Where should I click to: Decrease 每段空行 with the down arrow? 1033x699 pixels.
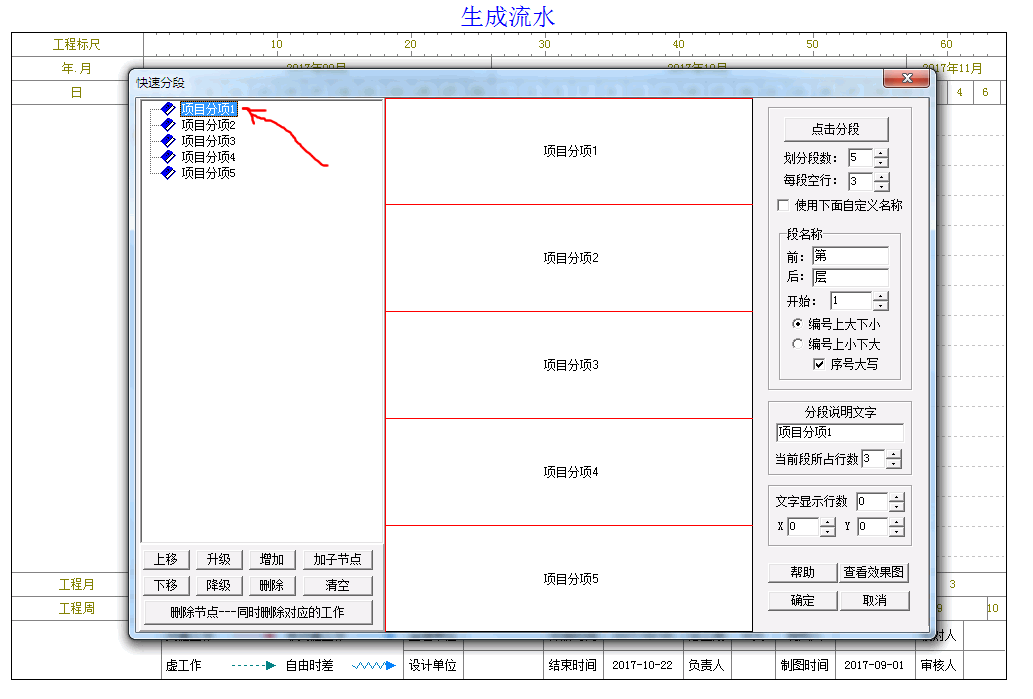(880, 186)
